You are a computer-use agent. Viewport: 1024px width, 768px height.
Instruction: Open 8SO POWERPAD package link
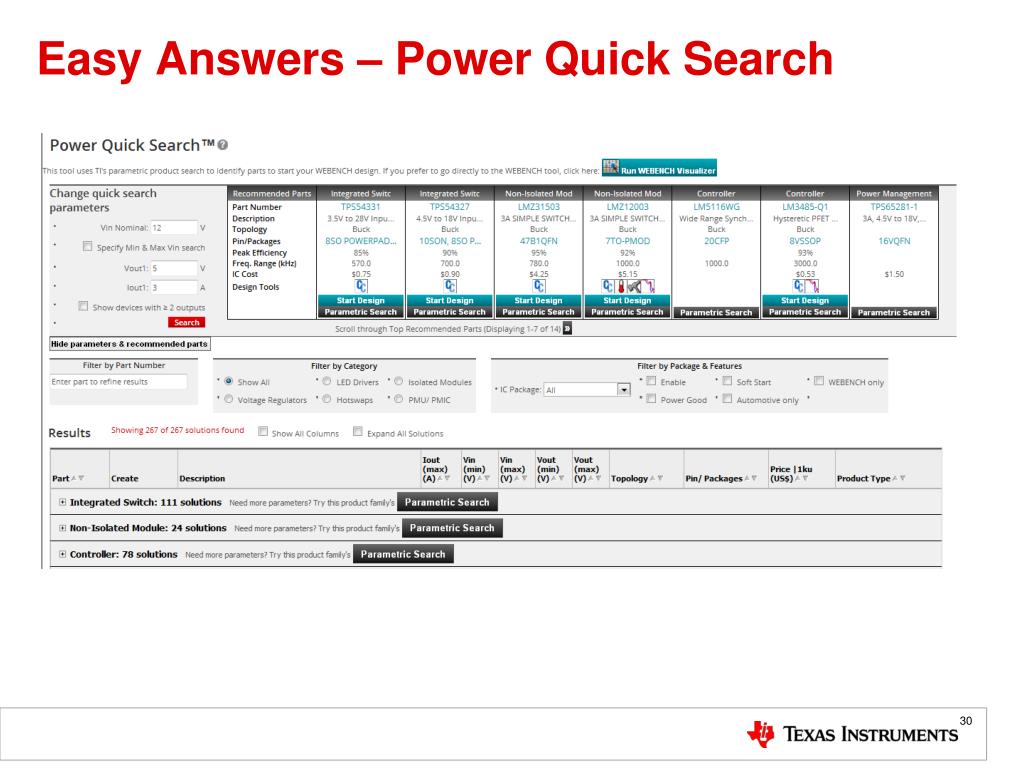coord(360,241)
